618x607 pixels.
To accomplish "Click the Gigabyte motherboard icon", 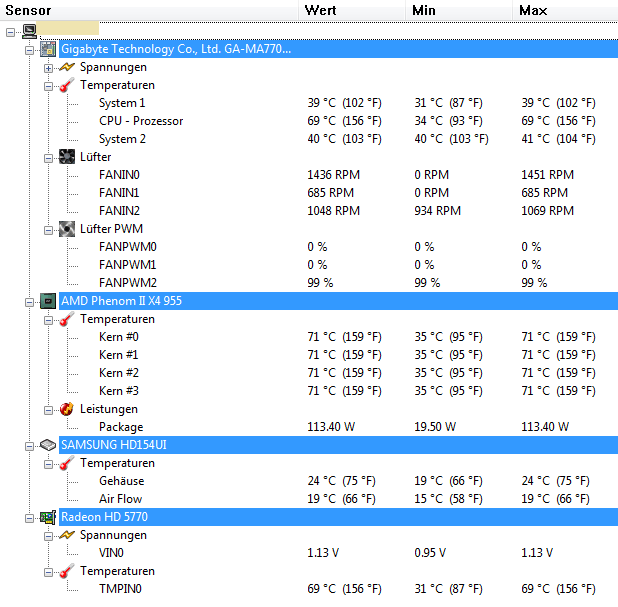I will coord(48,49).
